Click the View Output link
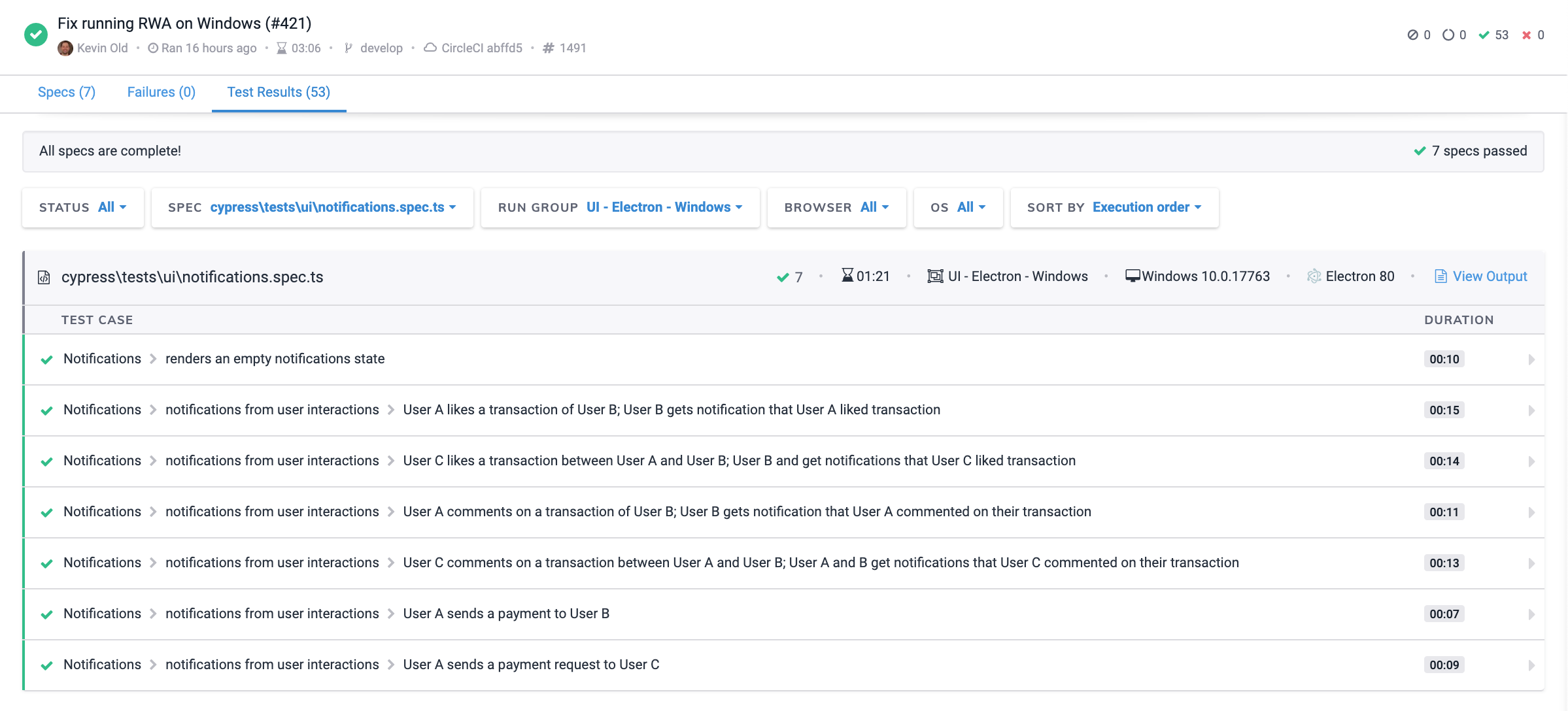The image size is (1568, 711). [1481, 276]
